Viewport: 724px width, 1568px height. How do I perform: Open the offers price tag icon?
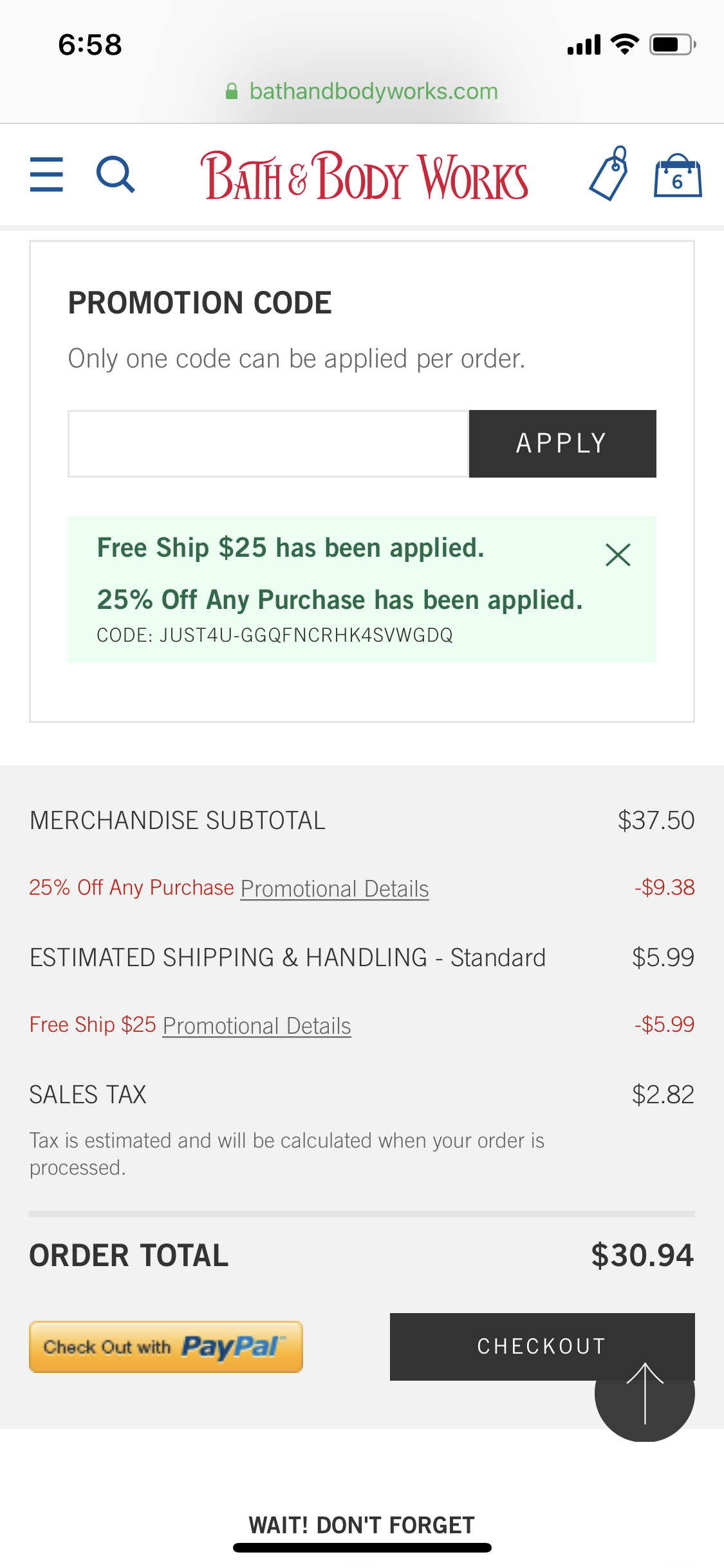tap(608, 174)
